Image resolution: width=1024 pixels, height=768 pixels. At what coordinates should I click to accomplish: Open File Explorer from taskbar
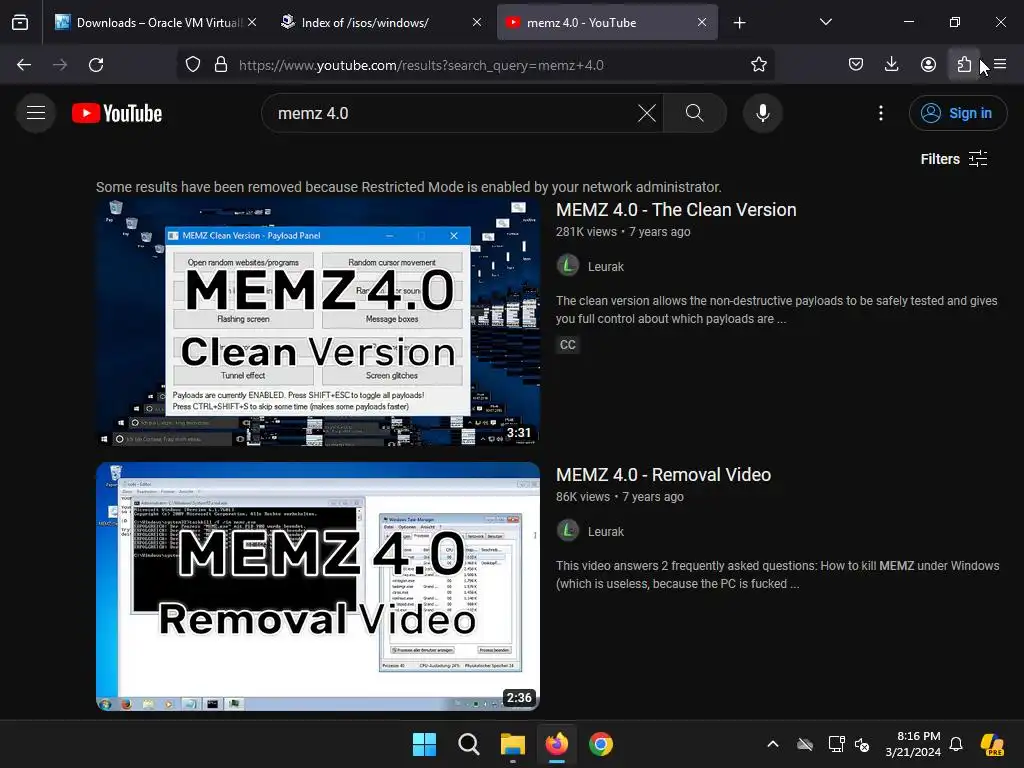(513, 744)
